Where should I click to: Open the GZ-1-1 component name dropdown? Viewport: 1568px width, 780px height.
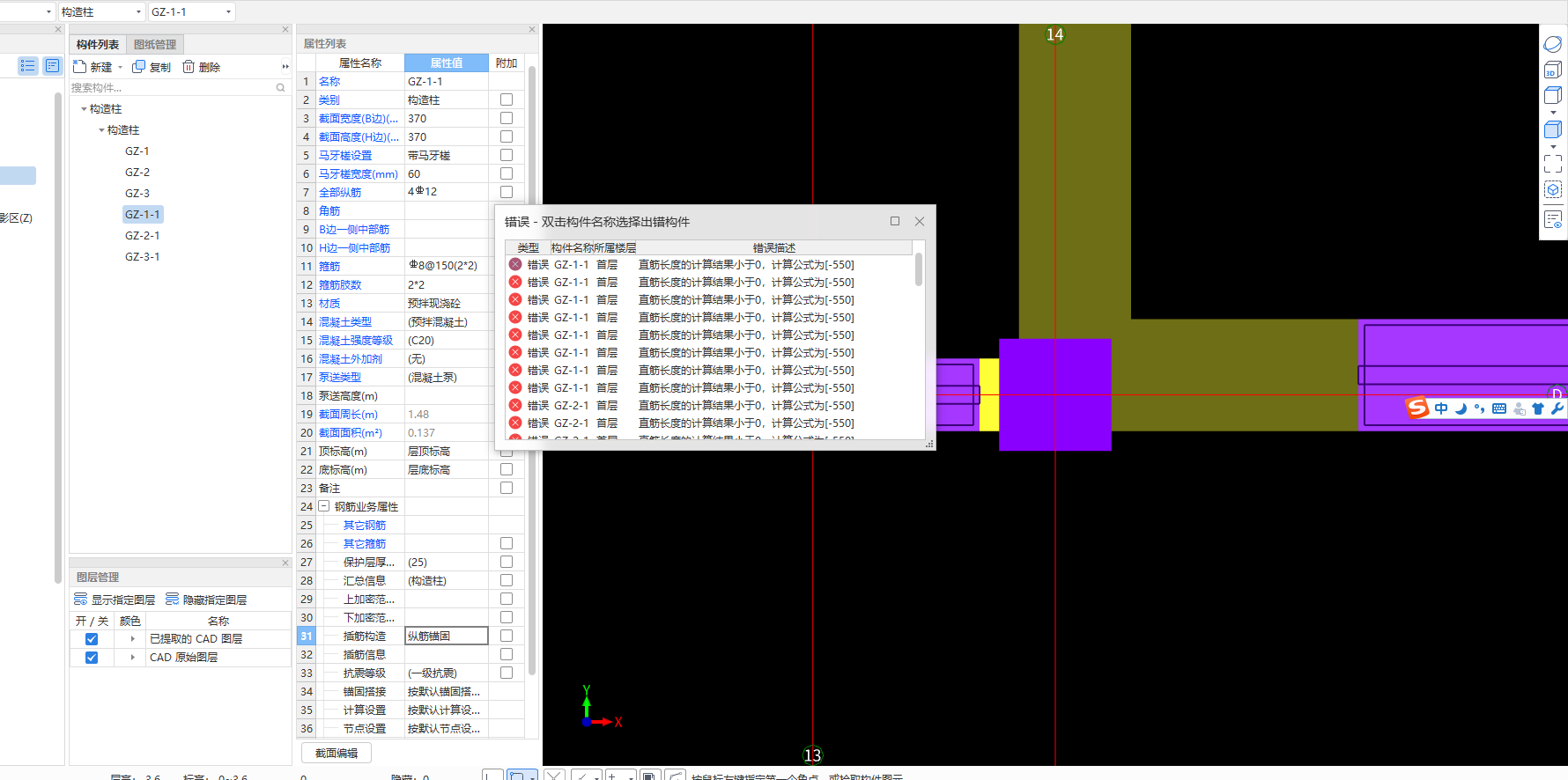(x=229, y=12)
